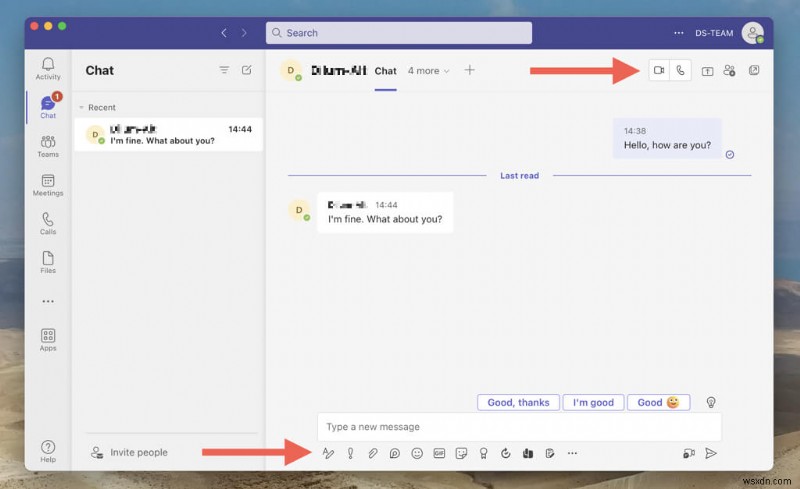Viewport: 800px width, 489px height.
Task: Reply with I'm good suggestion
Action: click(x=593, y=402)
